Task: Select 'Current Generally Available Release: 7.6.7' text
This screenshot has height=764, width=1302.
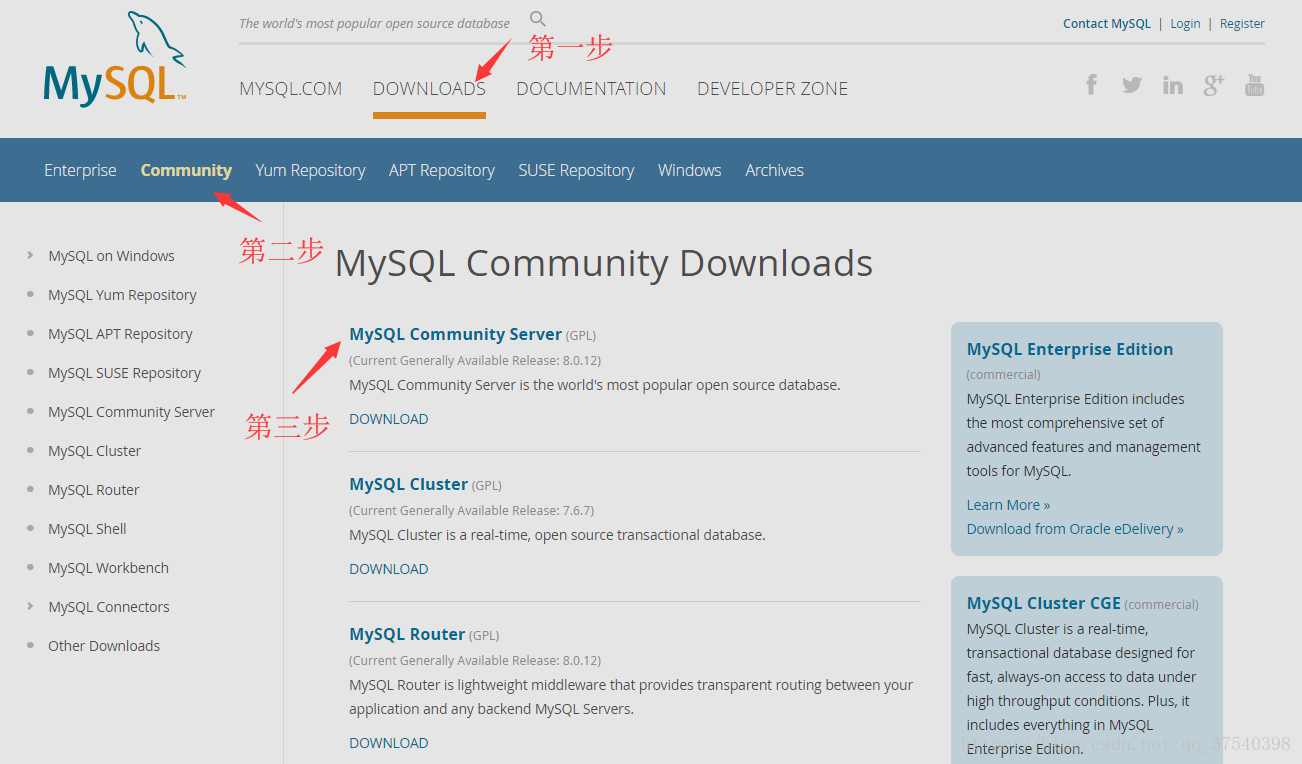Action: click(471, 510)
